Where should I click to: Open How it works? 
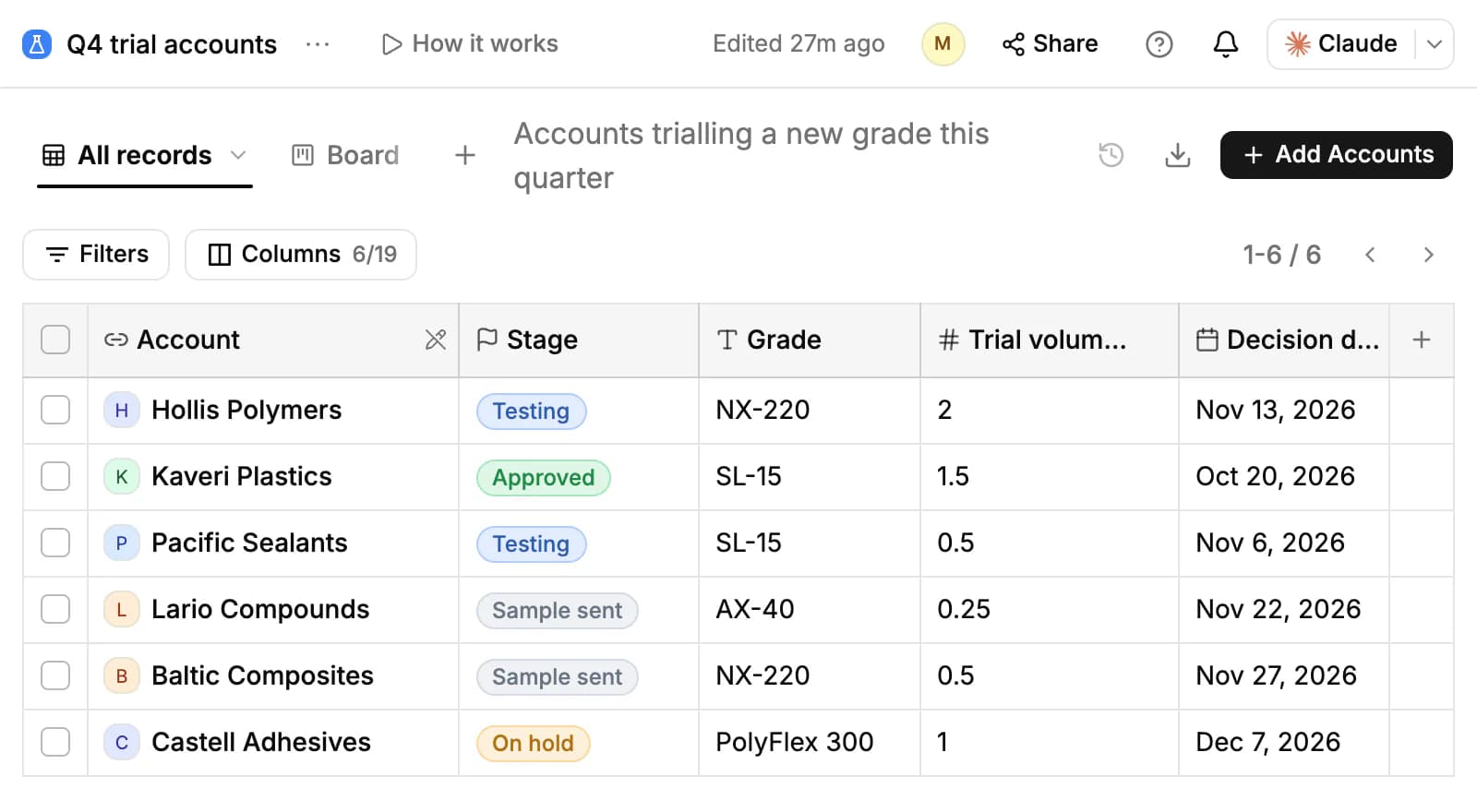[470, 44]
